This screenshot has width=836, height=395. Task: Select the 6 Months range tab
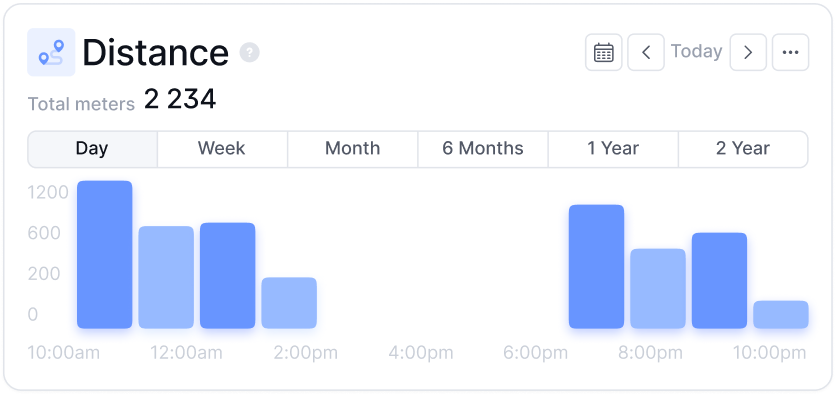point(483,149)
